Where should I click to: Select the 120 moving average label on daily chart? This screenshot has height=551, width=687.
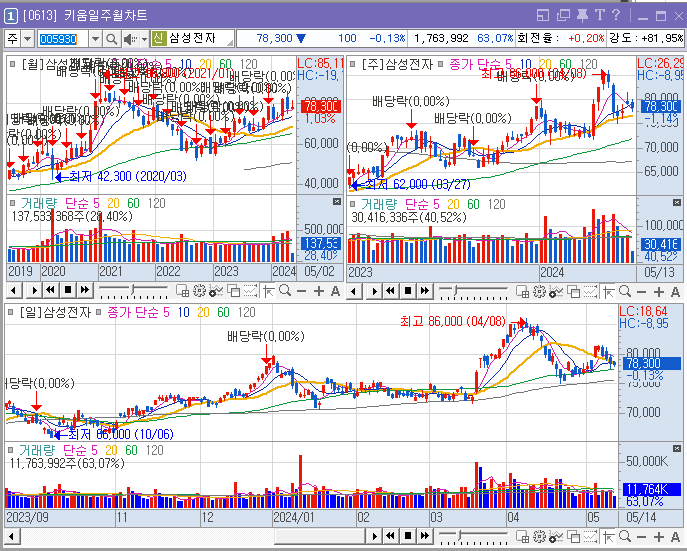click(x=246, y=312)
